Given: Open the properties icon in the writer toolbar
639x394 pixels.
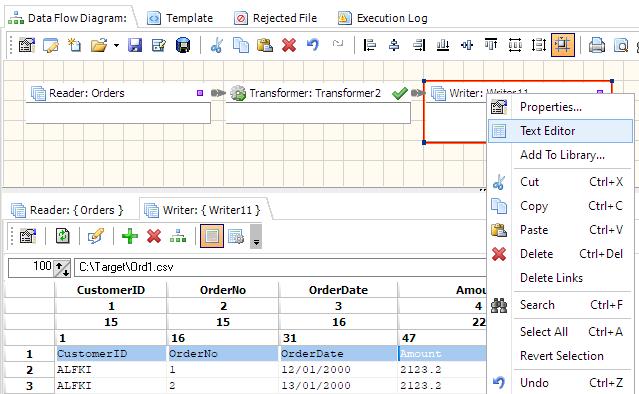Looking at the screenshot, I should (28, 236).
